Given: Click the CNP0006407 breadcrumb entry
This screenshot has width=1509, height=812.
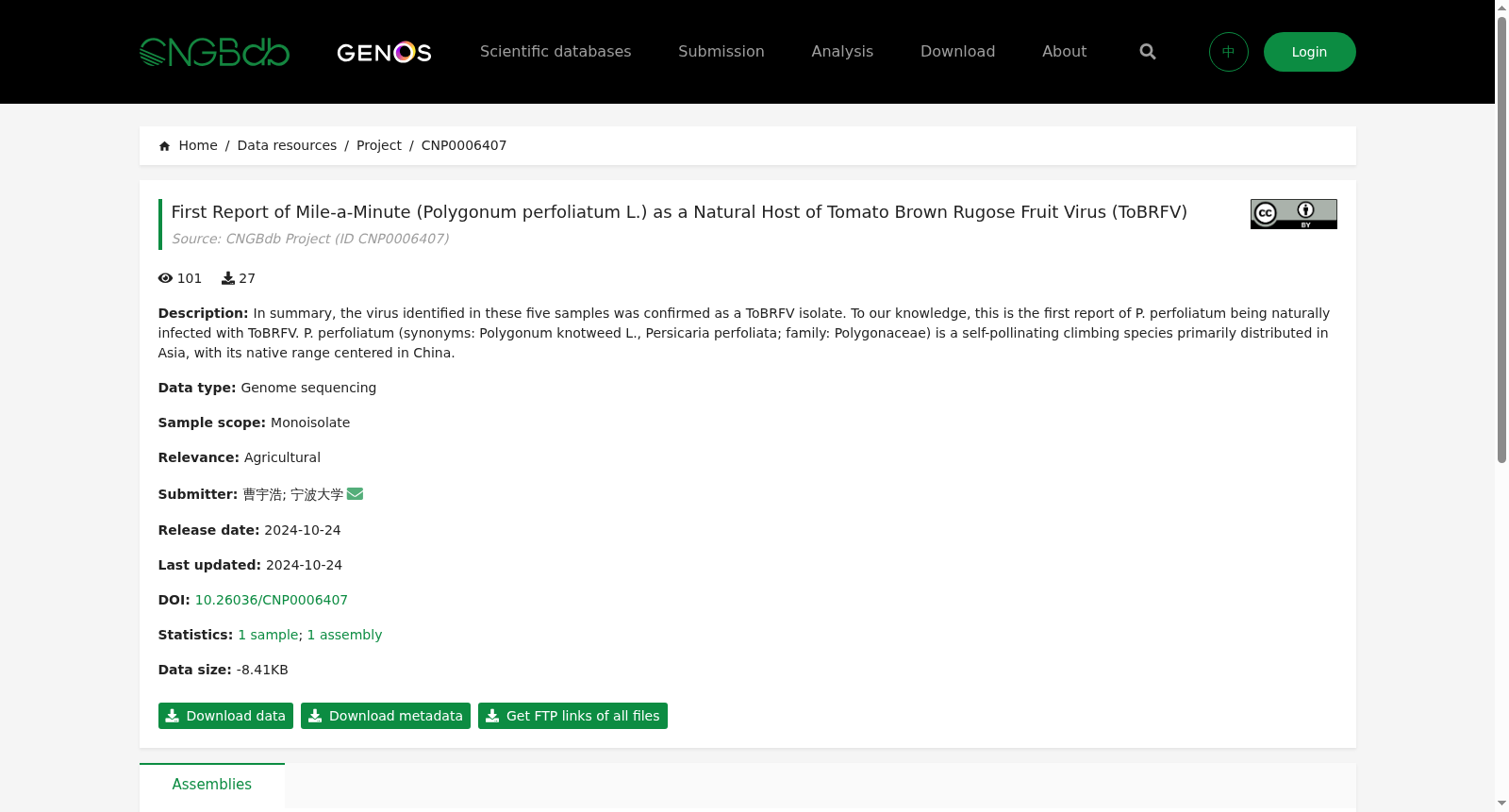Looking at the screenshot, I should (464, 145).
